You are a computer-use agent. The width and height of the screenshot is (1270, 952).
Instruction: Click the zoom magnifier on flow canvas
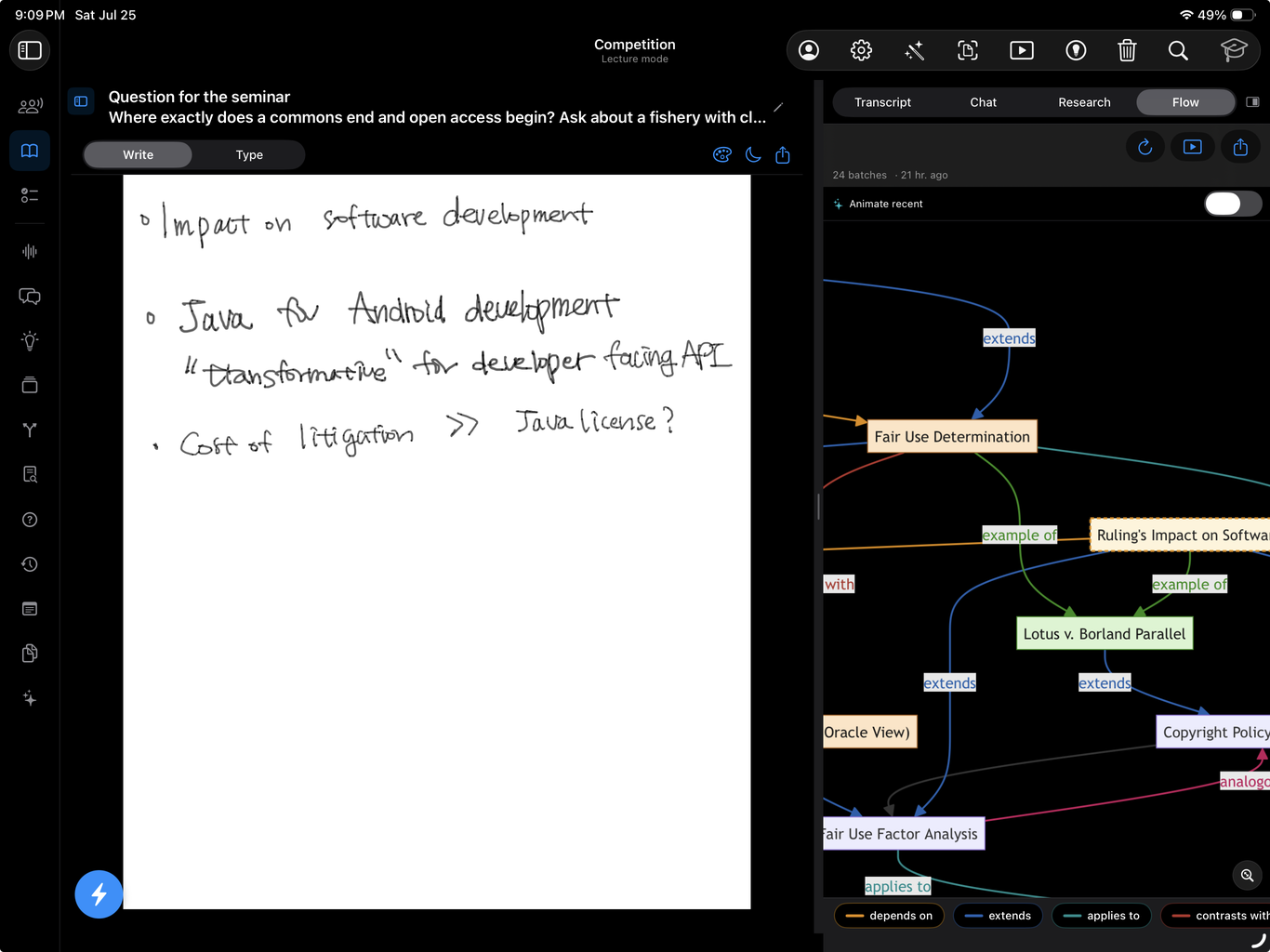coord(1248,876)
